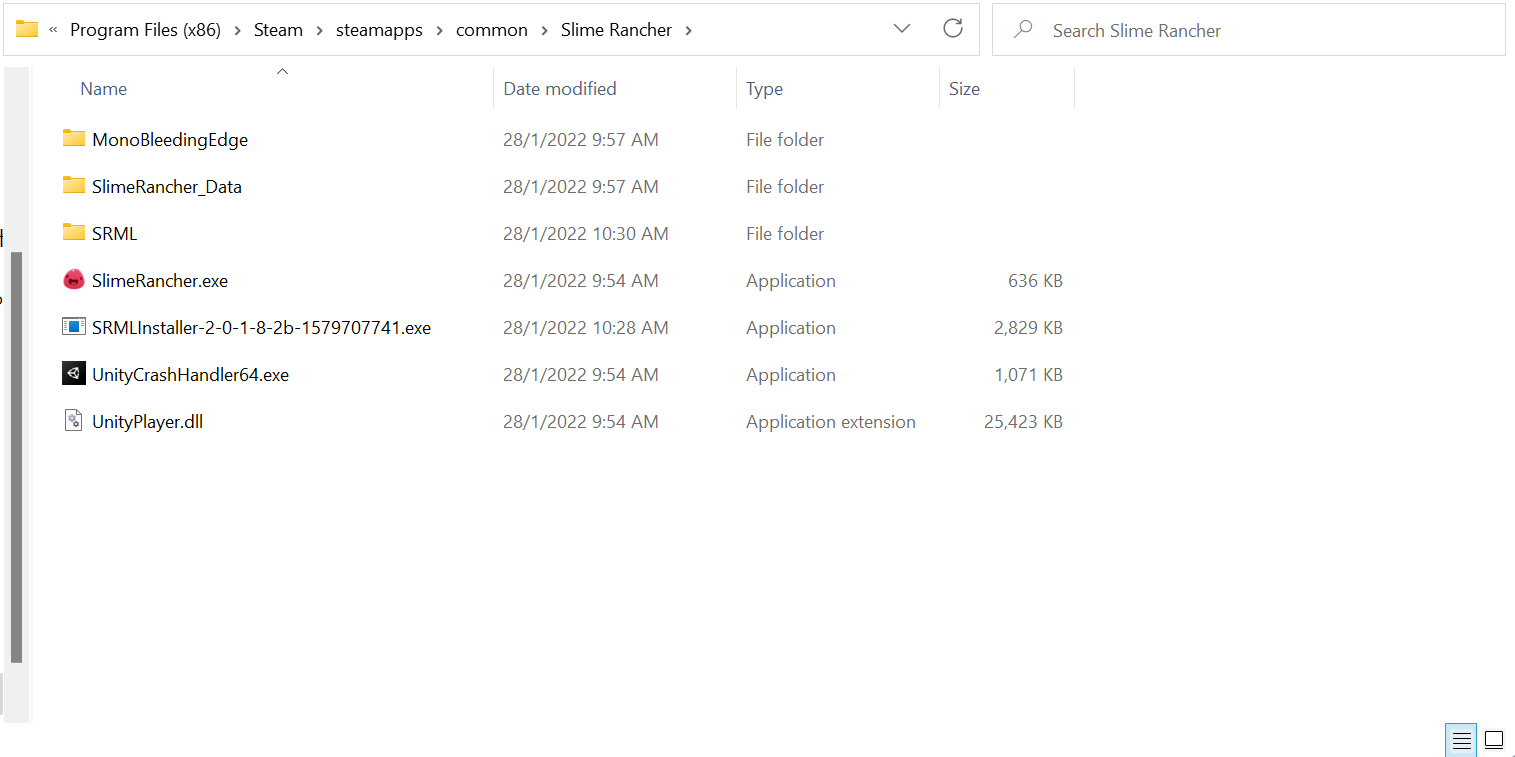Click the SRMLInstaller application icon
1515x757 pixels.
click(73, 327)
